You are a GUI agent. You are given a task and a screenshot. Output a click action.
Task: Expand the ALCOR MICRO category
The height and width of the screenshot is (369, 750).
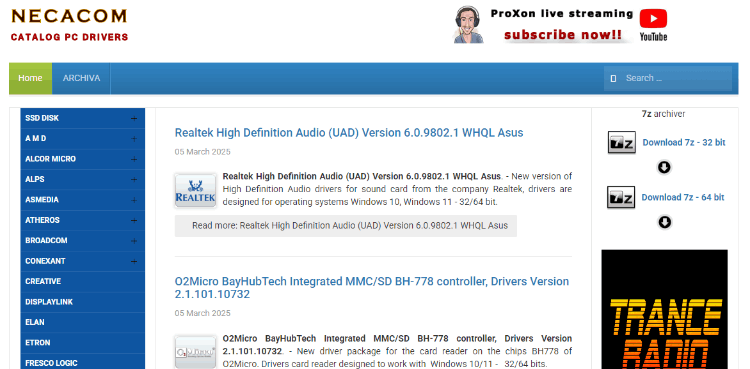coord(134,159)
